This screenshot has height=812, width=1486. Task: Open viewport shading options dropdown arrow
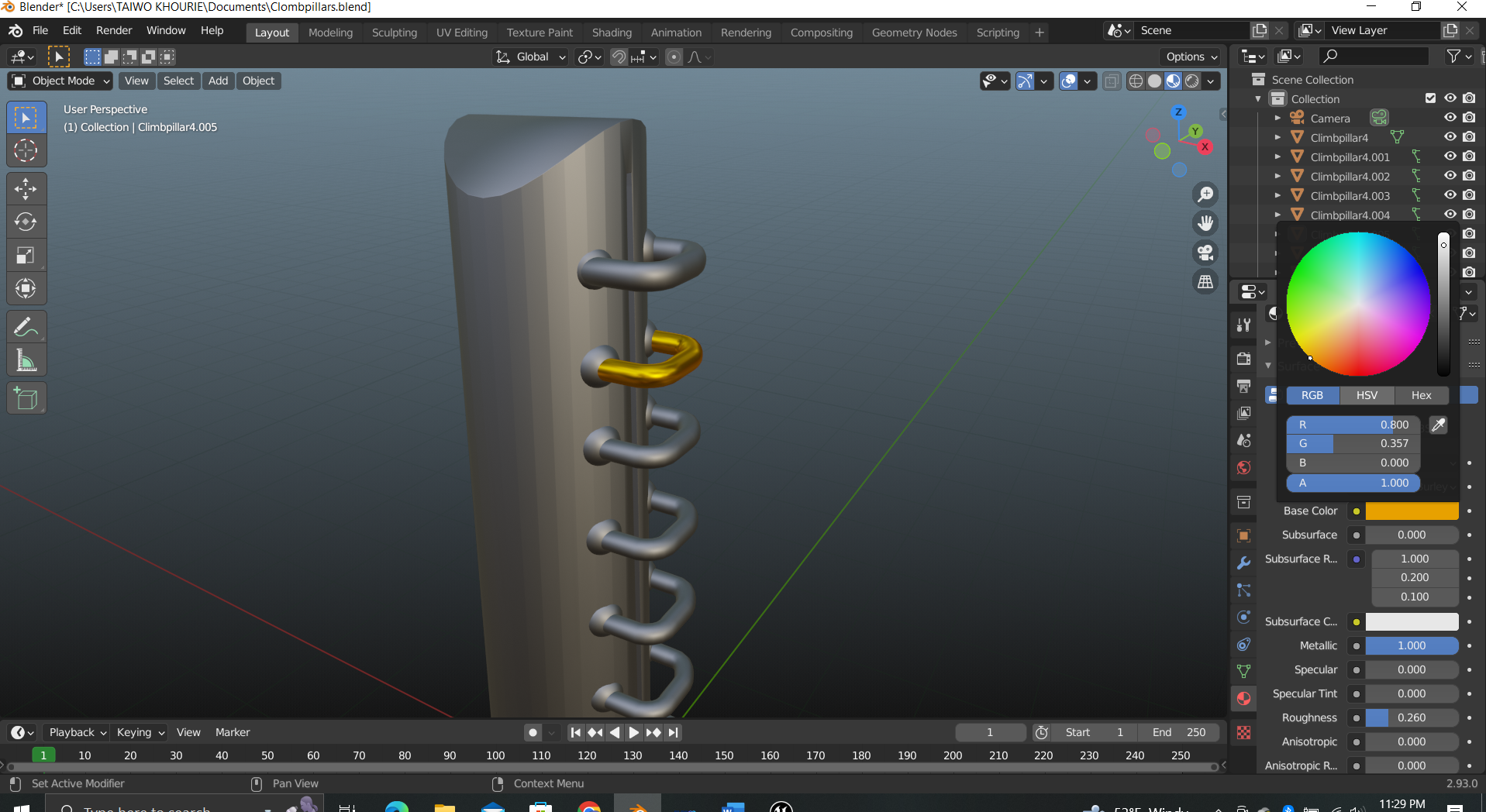click(1211, 81)
